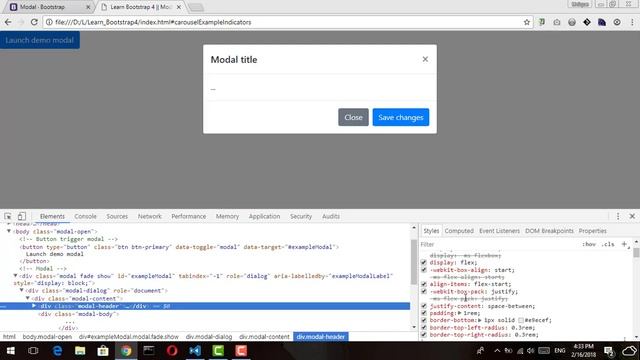The width and height of the screenshot is (640, 360).
Task: Click the site info icon in address bar
Action: coord(49,22)
